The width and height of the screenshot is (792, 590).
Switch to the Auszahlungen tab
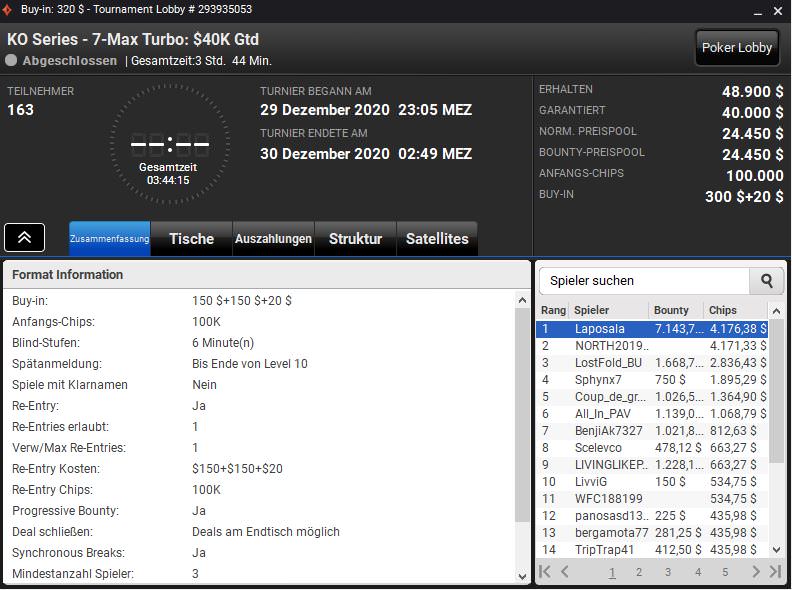pos(273,239)
